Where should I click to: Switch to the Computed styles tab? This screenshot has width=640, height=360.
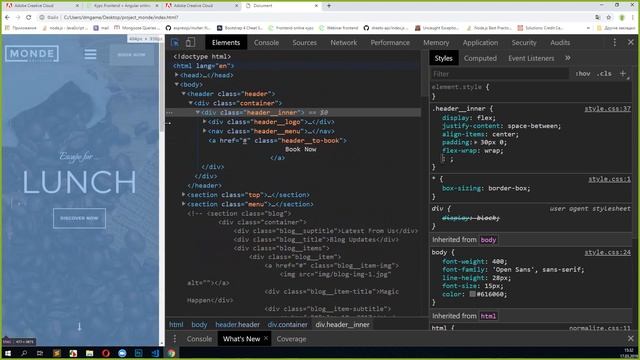pyautogui.click(x=480, y=58)
